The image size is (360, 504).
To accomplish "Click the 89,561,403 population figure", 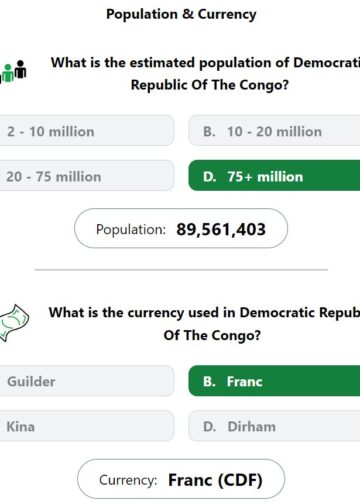I will pyautogui.click(x=221, y=229).
